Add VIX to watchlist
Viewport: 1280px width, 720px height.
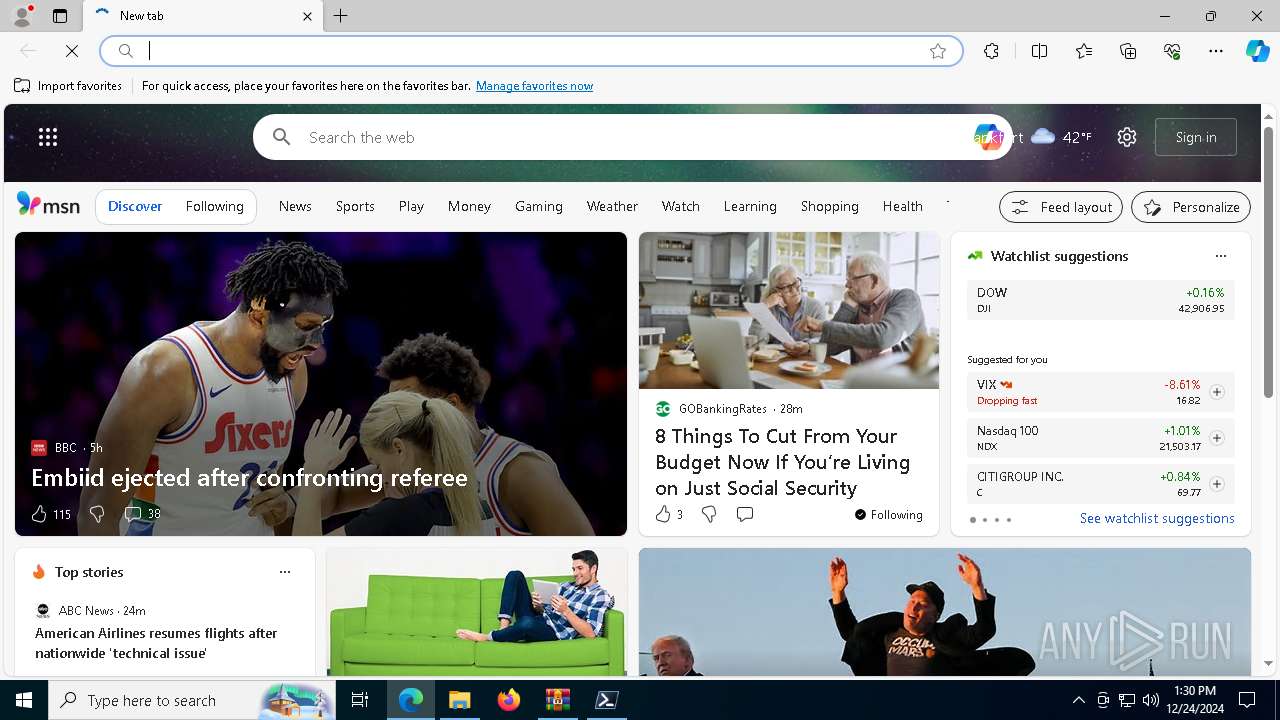[x=1217, y=392]
